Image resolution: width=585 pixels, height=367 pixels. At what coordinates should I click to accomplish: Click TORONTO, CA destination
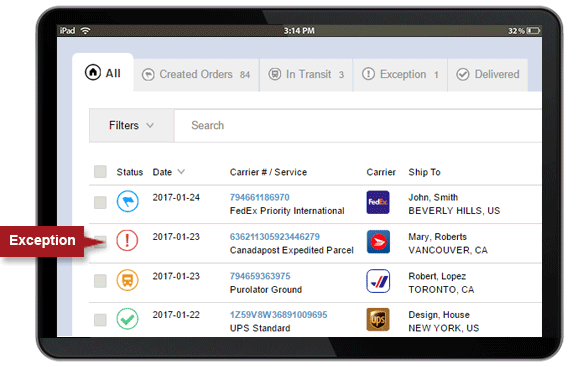pyautogui.click(x=441, y=290)
